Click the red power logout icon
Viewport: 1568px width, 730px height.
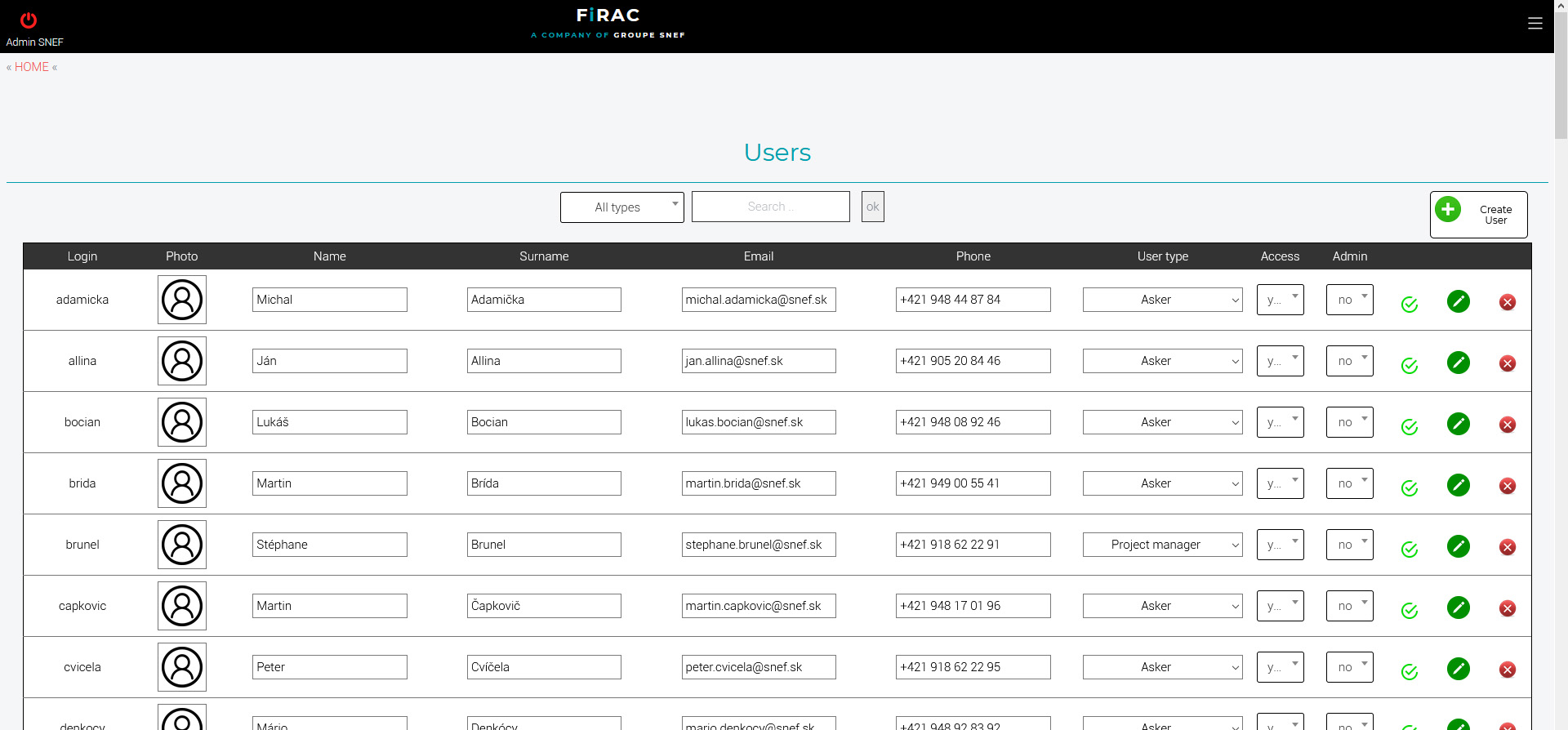[x=29, y=20]
